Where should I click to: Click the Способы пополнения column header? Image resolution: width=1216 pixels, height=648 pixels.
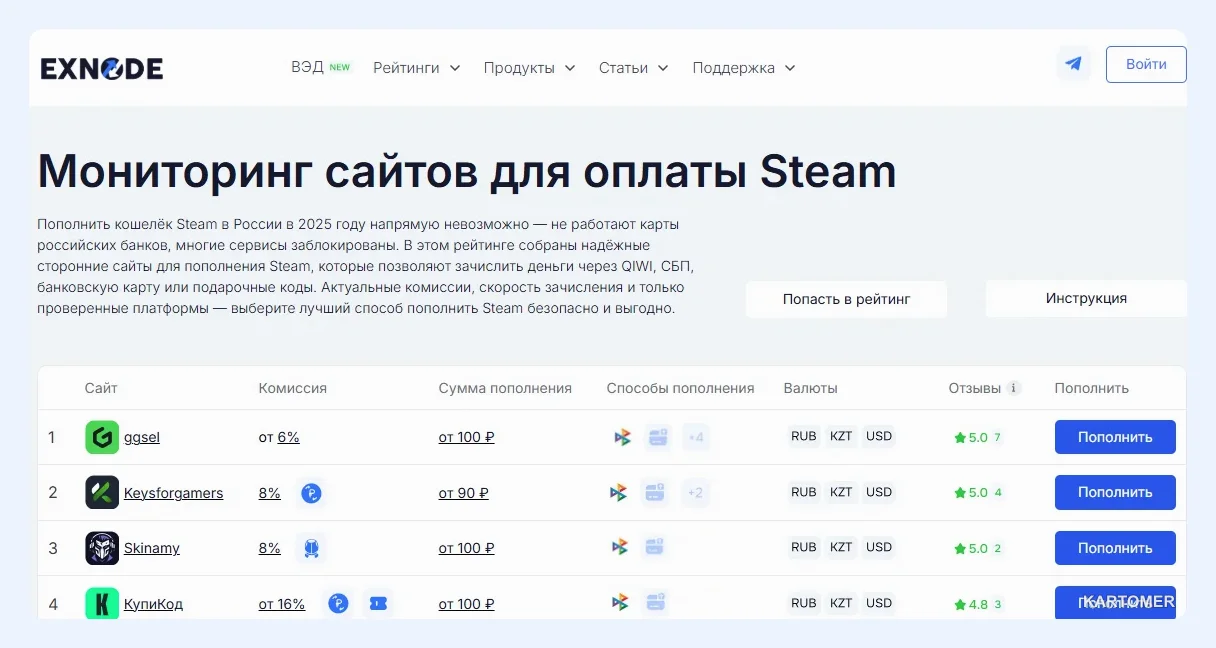(680, 388)
